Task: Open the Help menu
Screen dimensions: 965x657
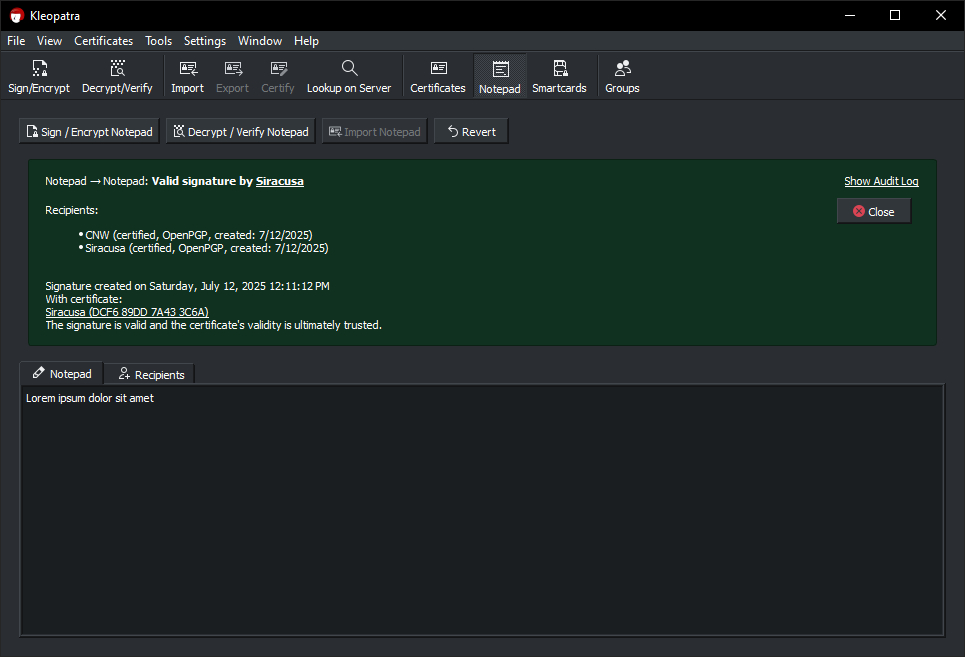Action: [x=306, y=41]
